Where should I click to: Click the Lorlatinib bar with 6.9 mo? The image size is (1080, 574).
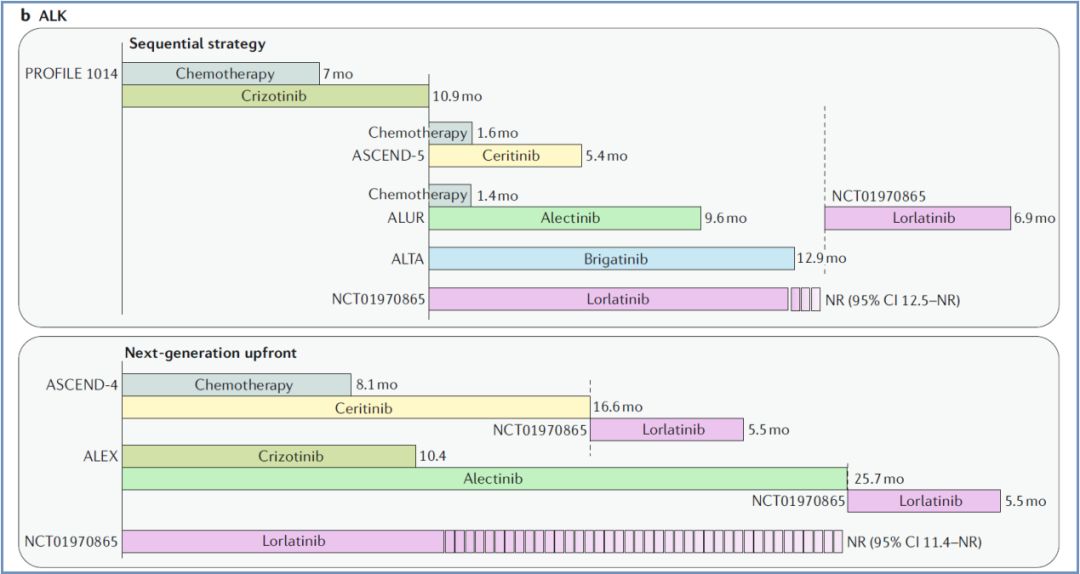coord(917,218)
